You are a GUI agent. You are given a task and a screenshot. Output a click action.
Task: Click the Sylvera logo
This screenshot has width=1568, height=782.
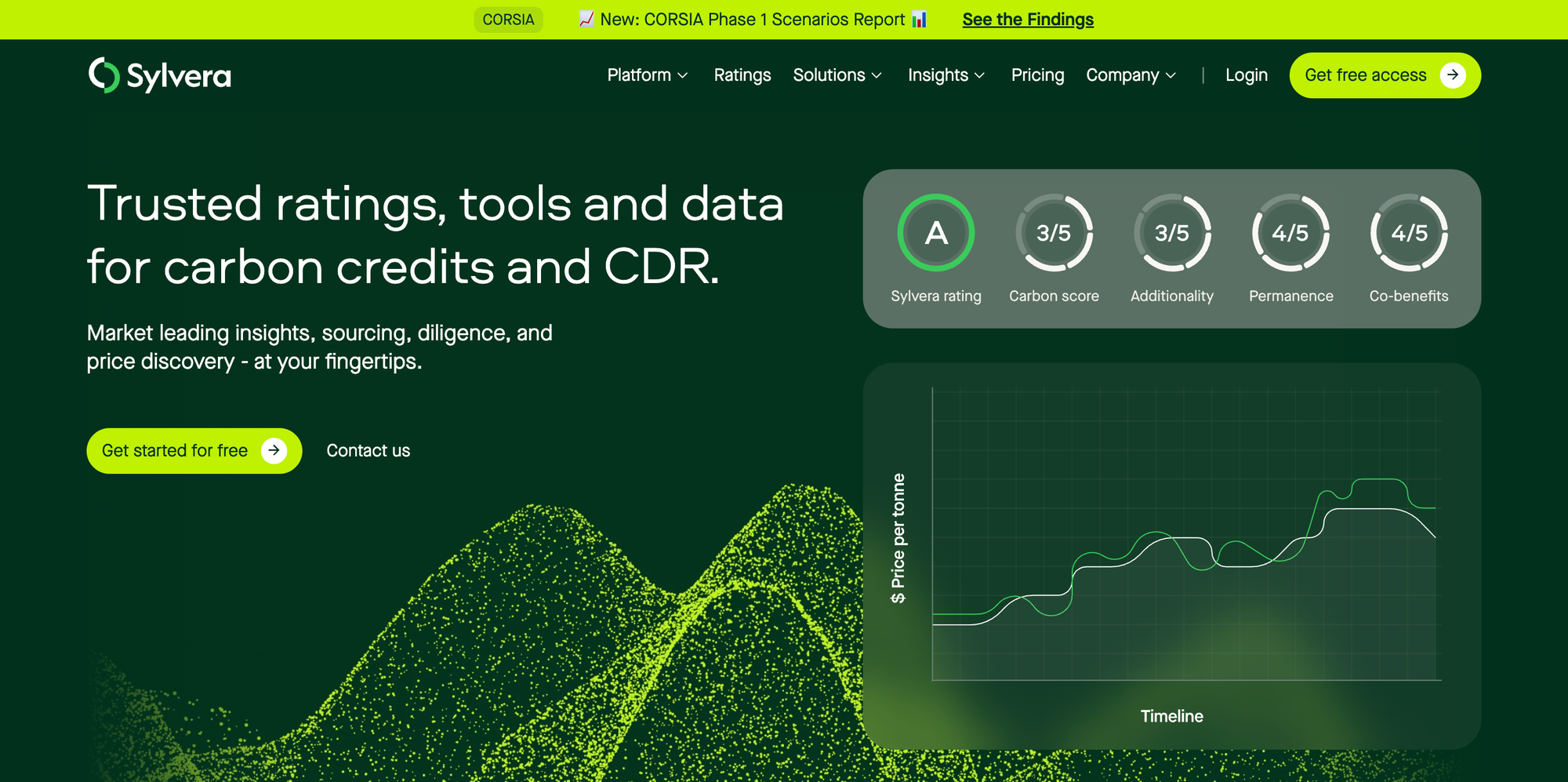[160, 75]
